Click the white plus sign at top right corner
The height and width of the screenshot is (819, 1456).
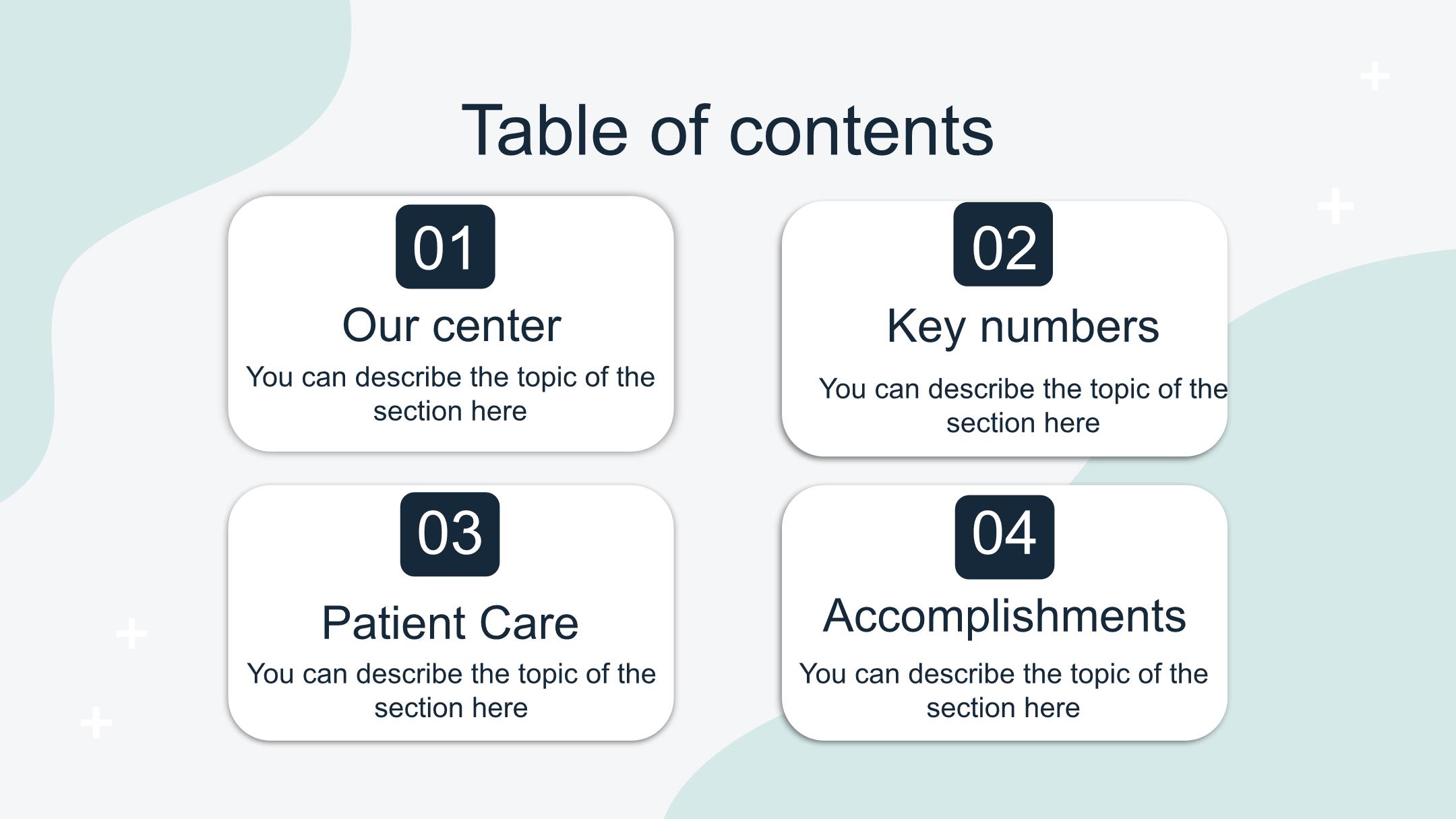tap(1374, 76)
